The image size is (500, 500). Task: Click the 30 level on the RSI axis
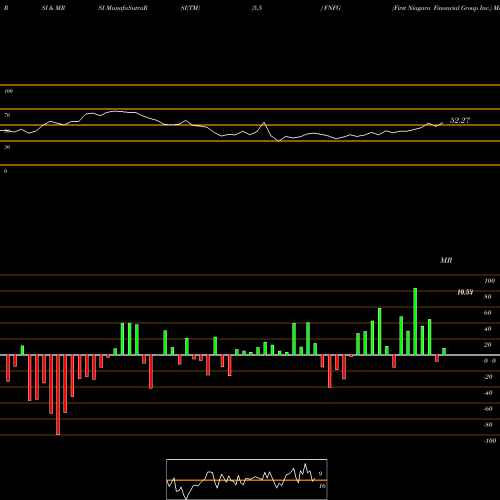click(7, 147)
